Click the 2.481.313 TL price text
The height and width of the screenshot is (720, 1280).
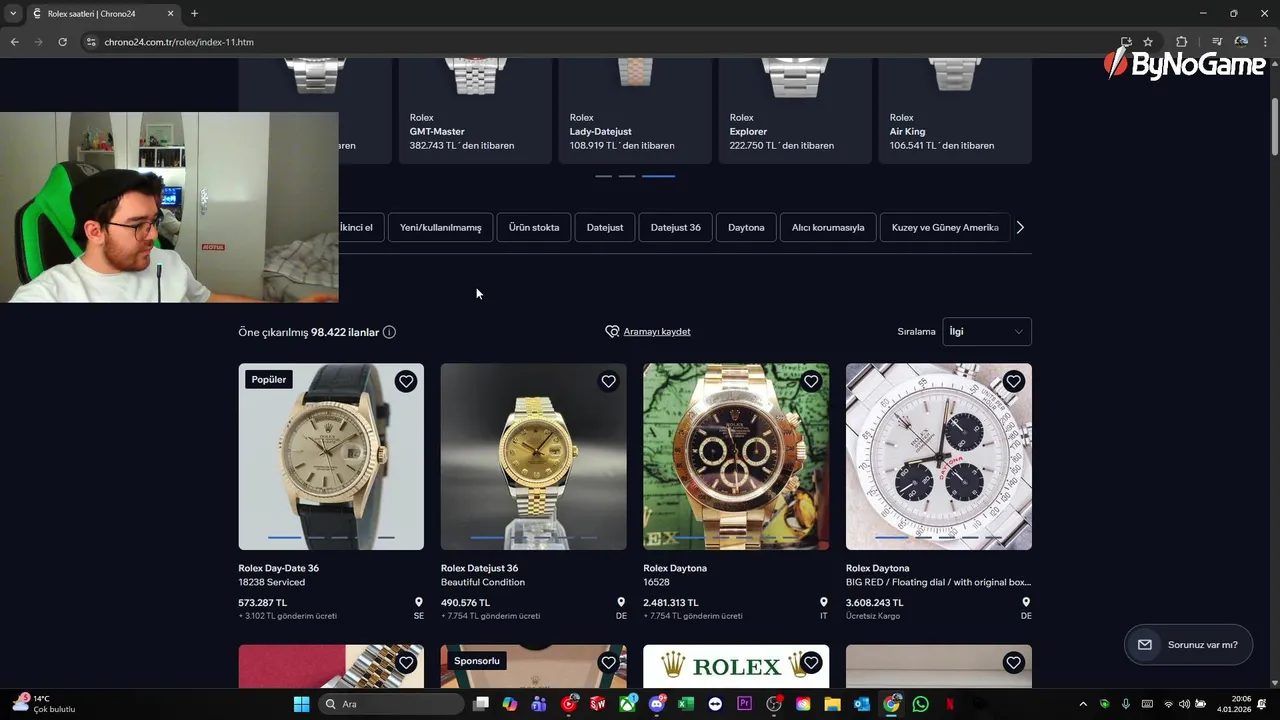coord(671,603)
